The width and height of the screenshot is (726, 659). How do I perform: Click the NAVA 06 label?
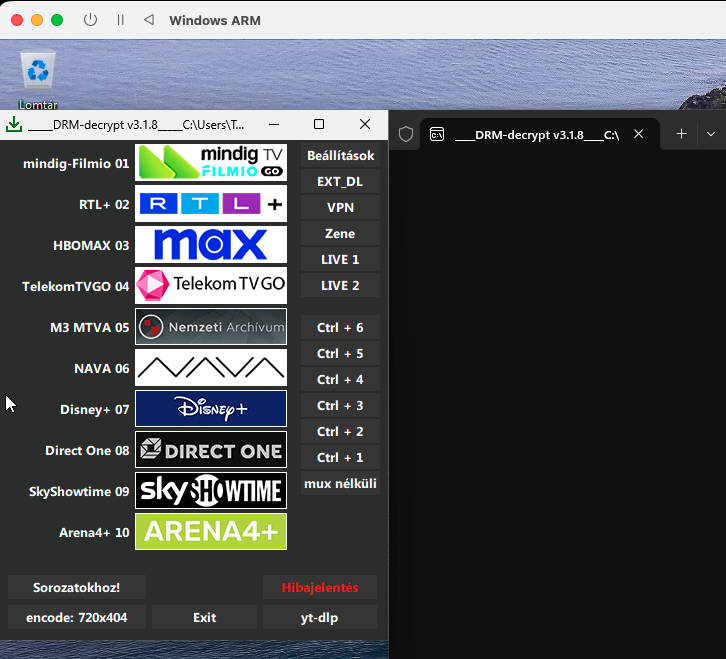coord(102,368)
